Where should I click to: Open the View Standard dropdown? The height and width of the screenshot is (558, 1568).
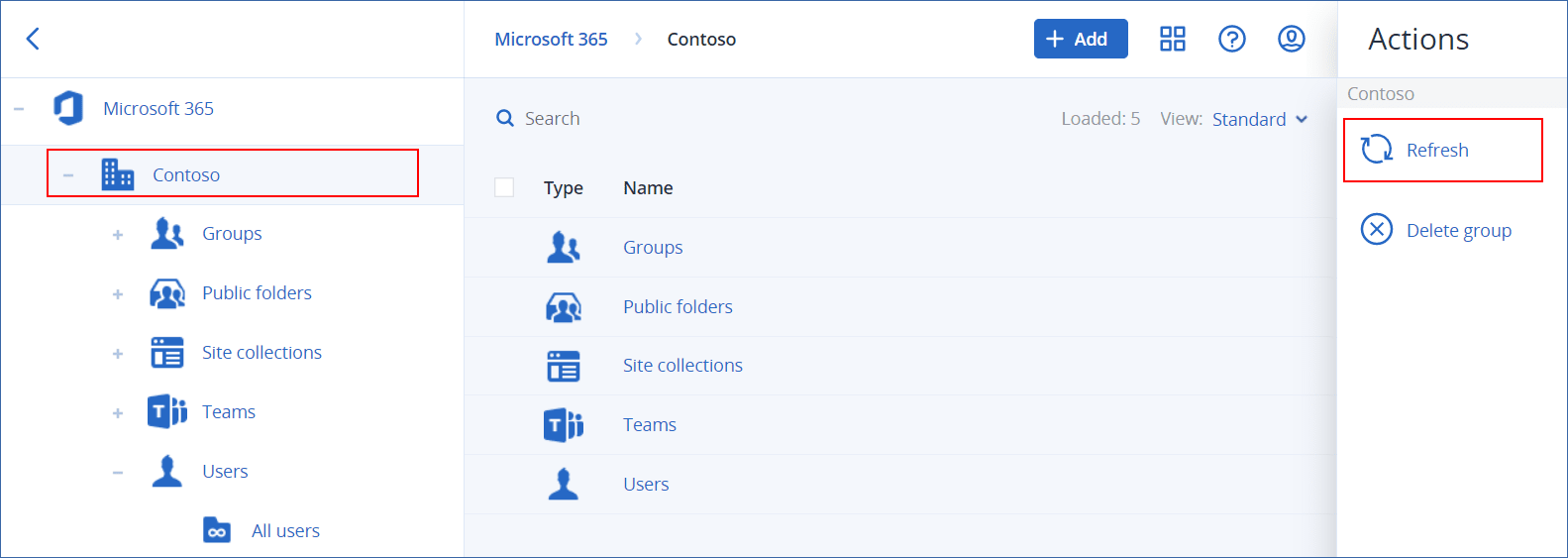click(1259, 119)
